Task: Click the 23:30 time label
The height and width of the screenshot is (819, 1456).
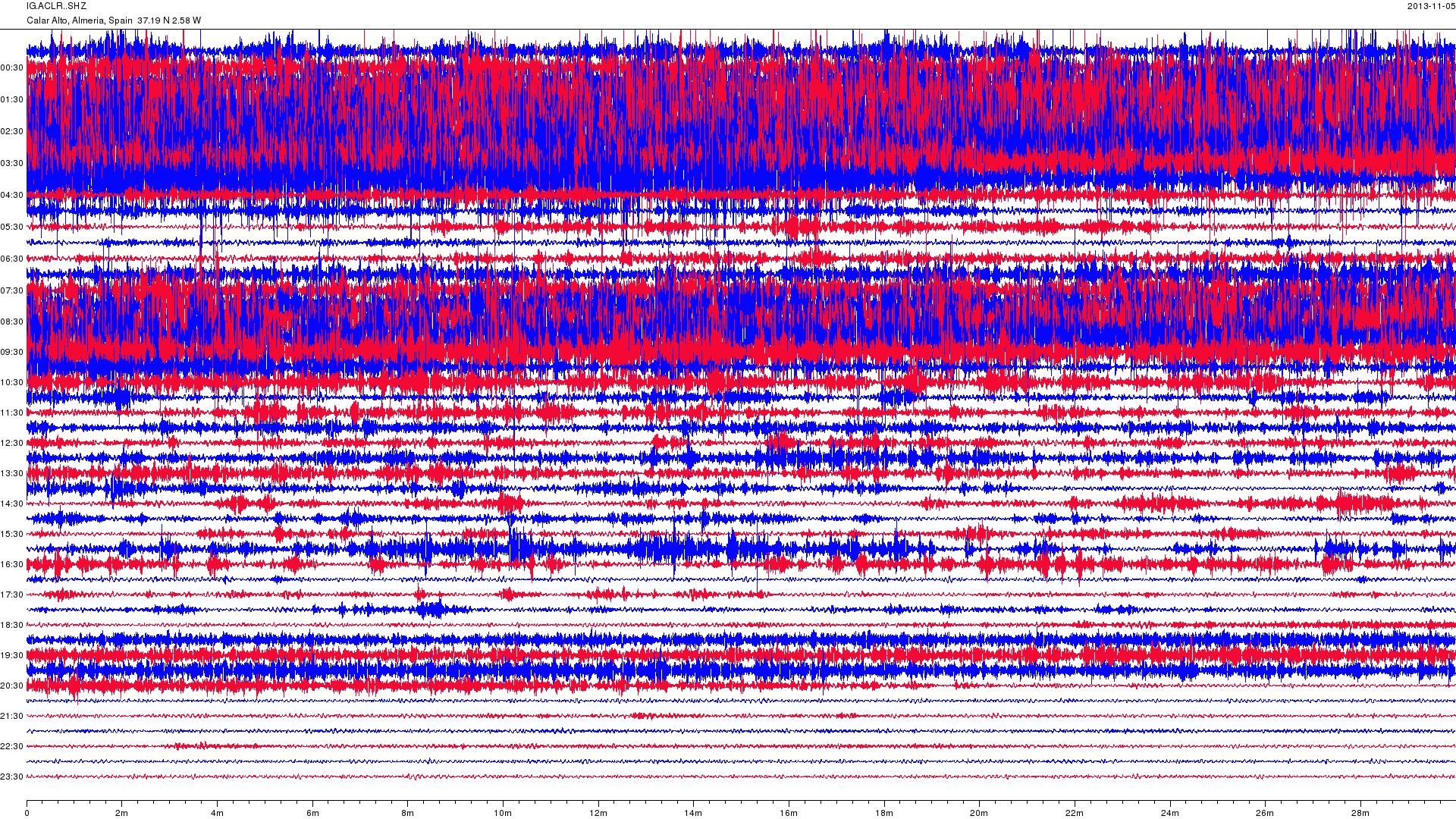Action: click(x=11, y=777)
